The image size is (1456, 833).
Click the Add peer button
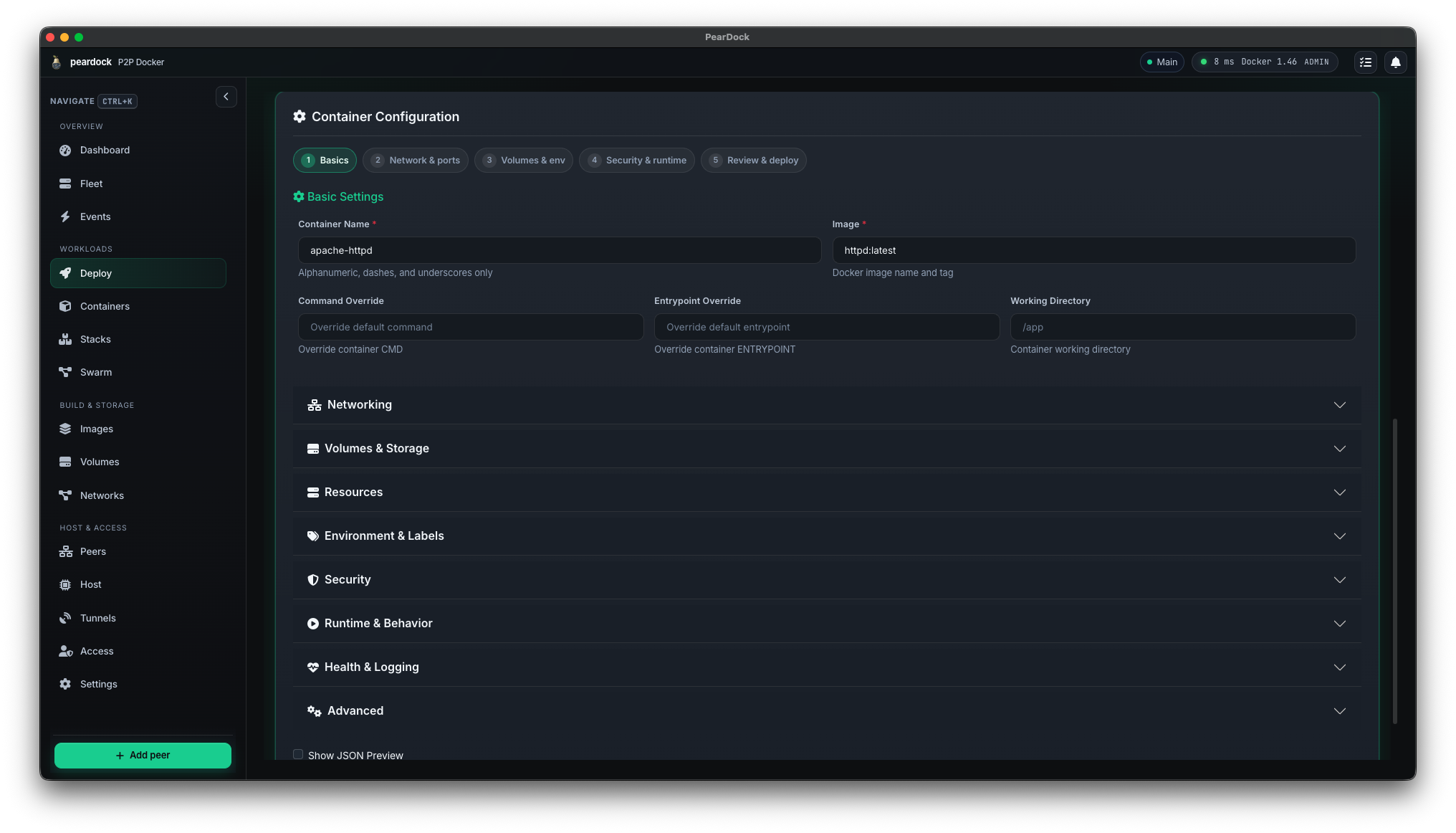coord(143,756)
